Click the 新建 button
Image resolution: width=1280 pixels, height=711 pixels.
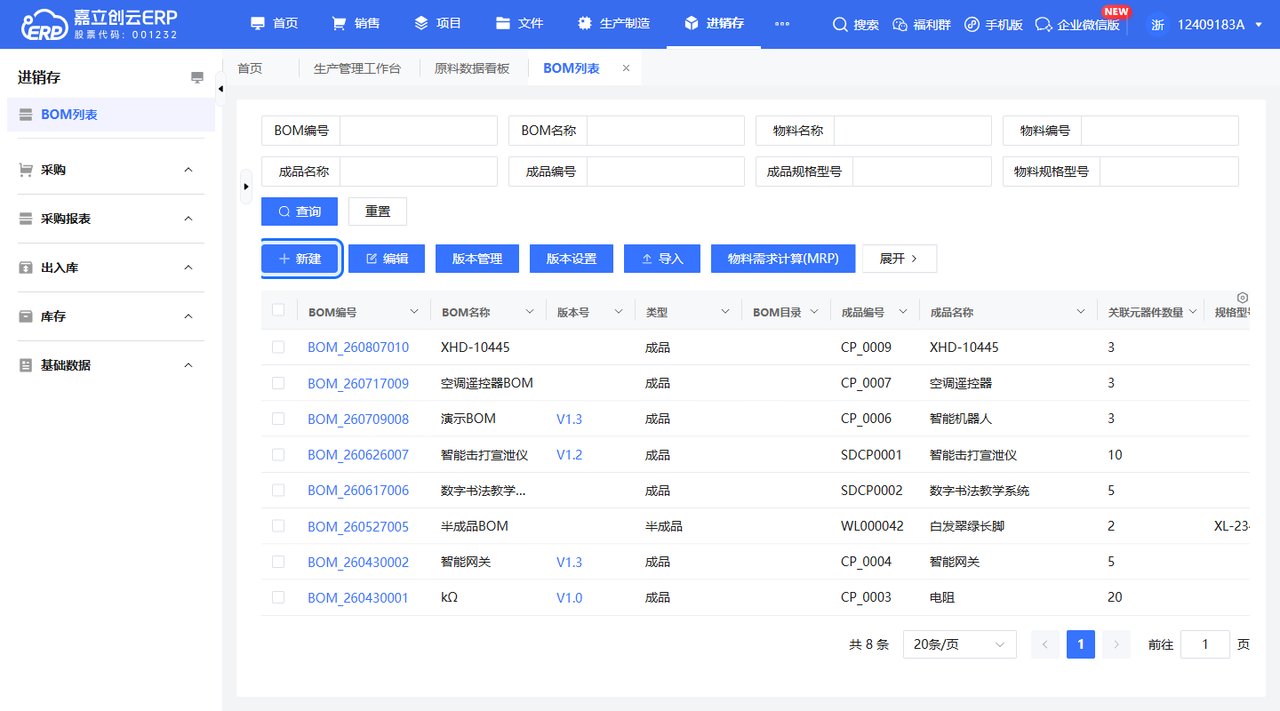(x=300, y=258)
